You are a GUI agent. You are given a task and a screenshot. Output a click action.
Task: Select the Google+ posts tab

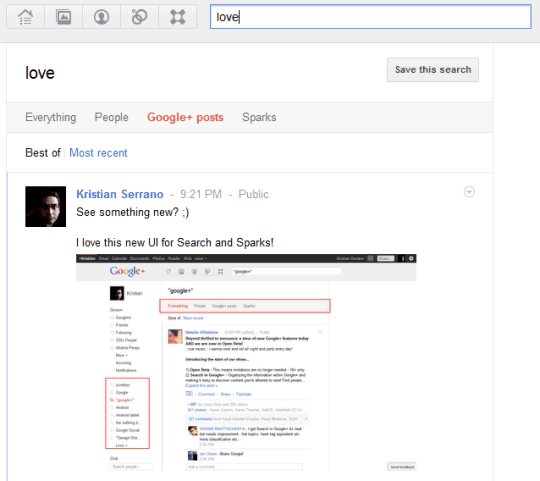click(x=185, y=117)
